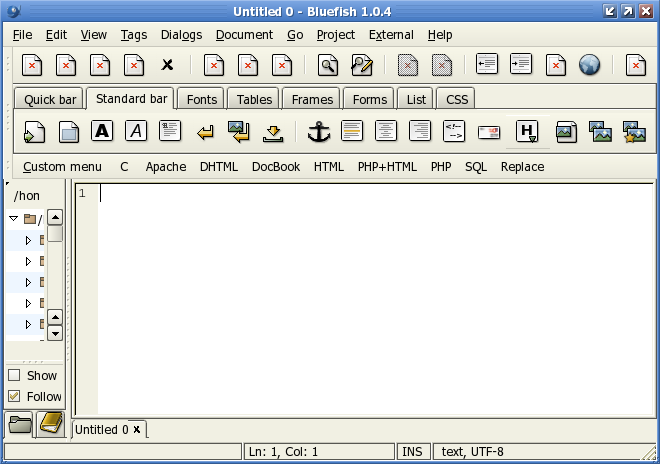
Task: Open Find and Replace pencil icon
Action: pos(361,65)
